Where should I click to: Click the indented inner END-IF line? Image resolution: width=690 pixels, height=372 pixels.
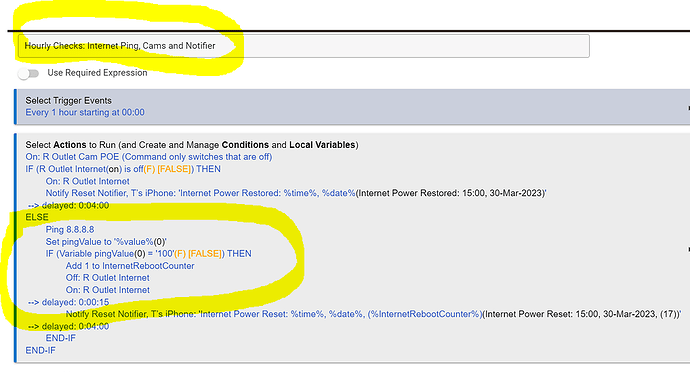click(60, 339)
